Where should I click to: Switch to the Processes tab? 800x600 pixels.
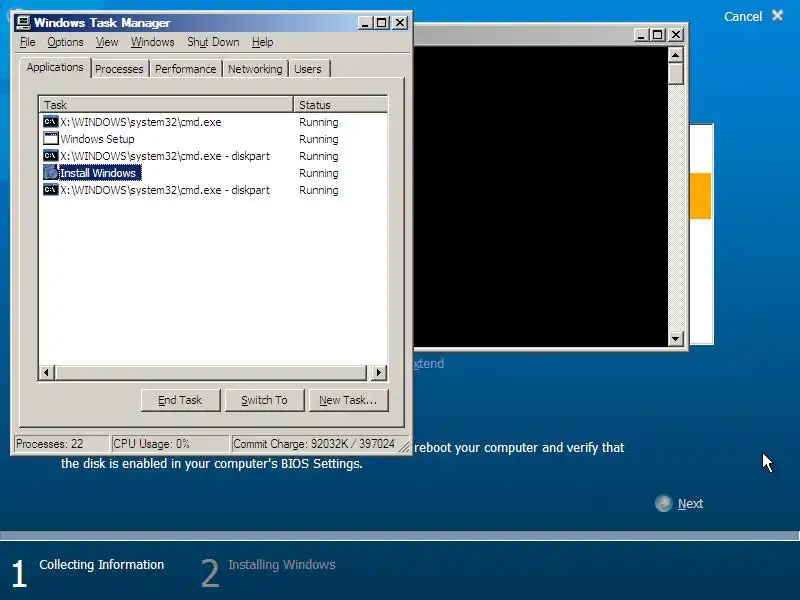coord(119,69)
